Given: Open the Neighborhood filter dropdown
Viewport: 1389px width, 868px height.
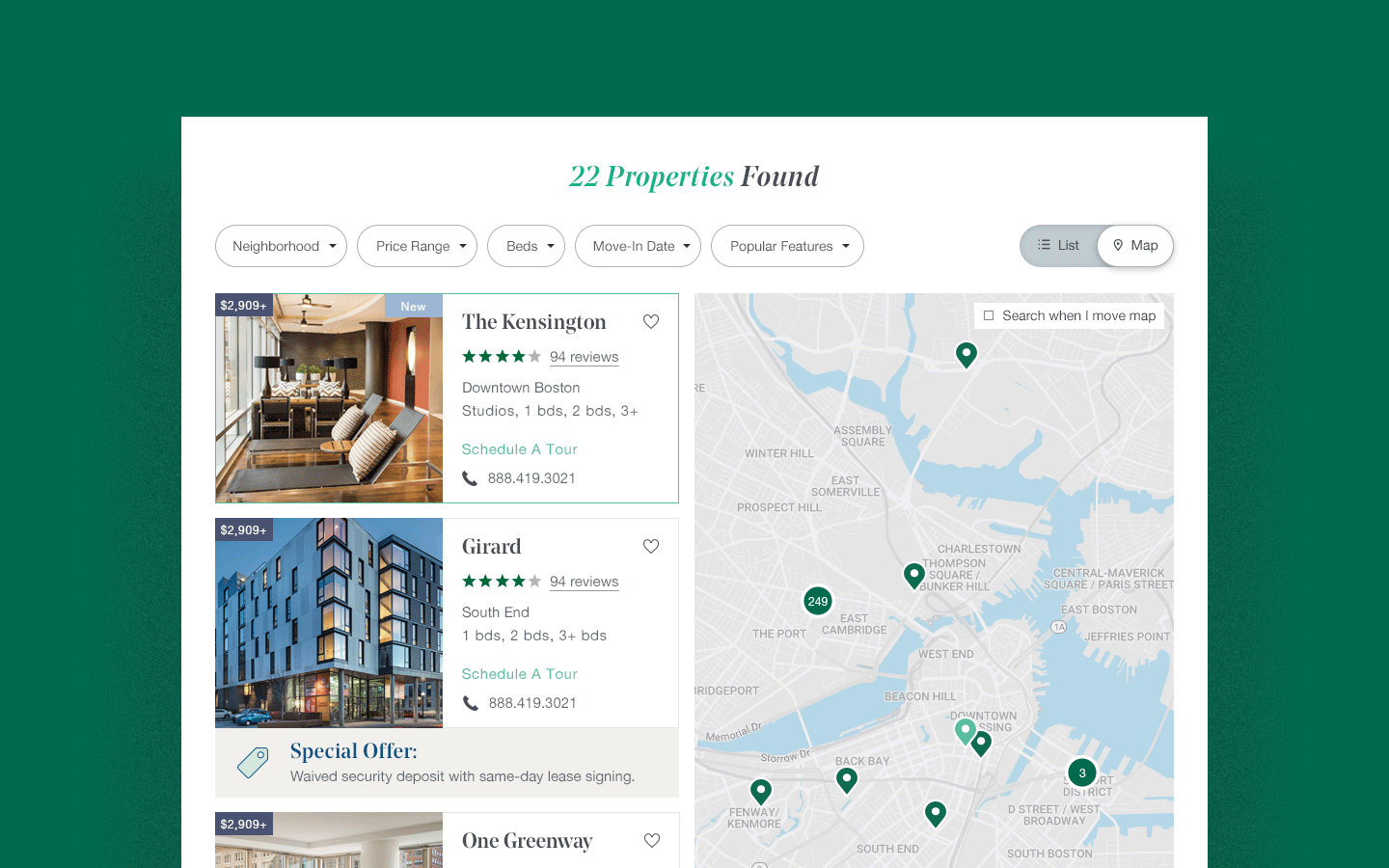Looking at the screenshot, I should 281,246.
